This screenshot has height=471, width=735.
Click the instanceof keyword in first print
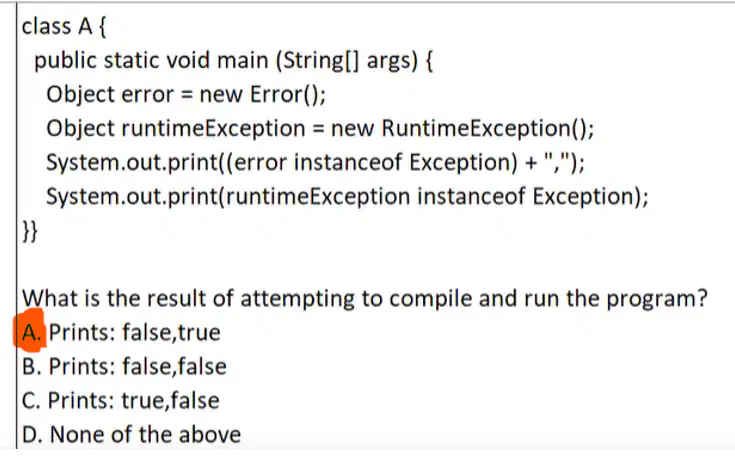348,163
